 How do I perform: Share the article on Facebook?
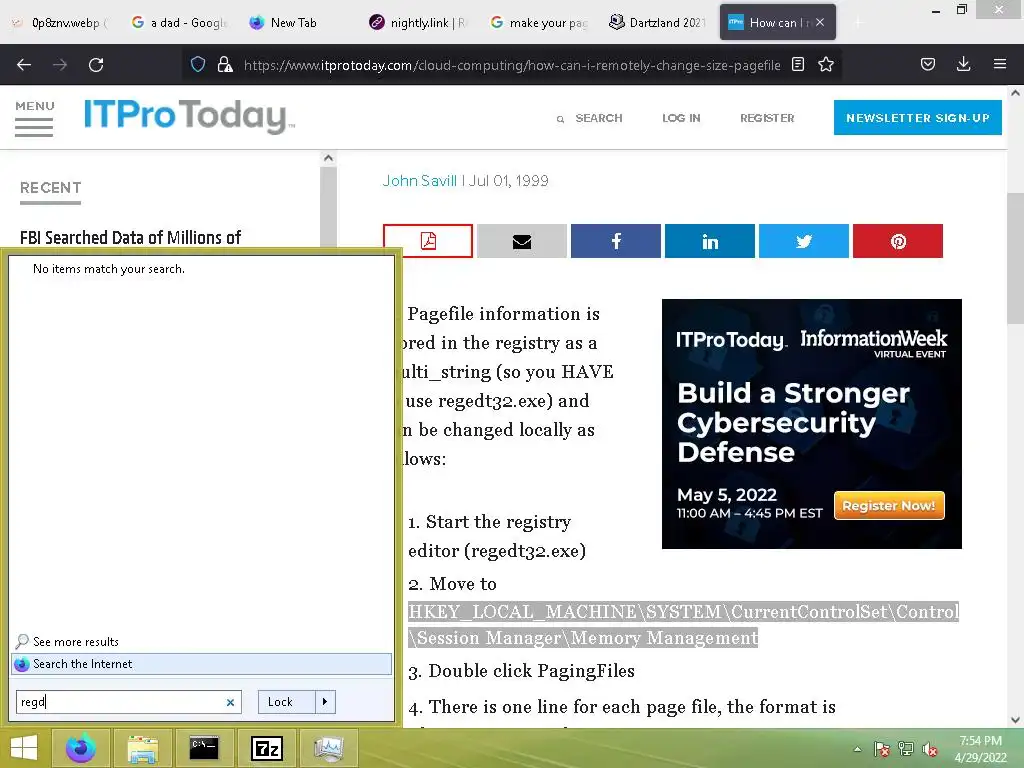[616, 241]
